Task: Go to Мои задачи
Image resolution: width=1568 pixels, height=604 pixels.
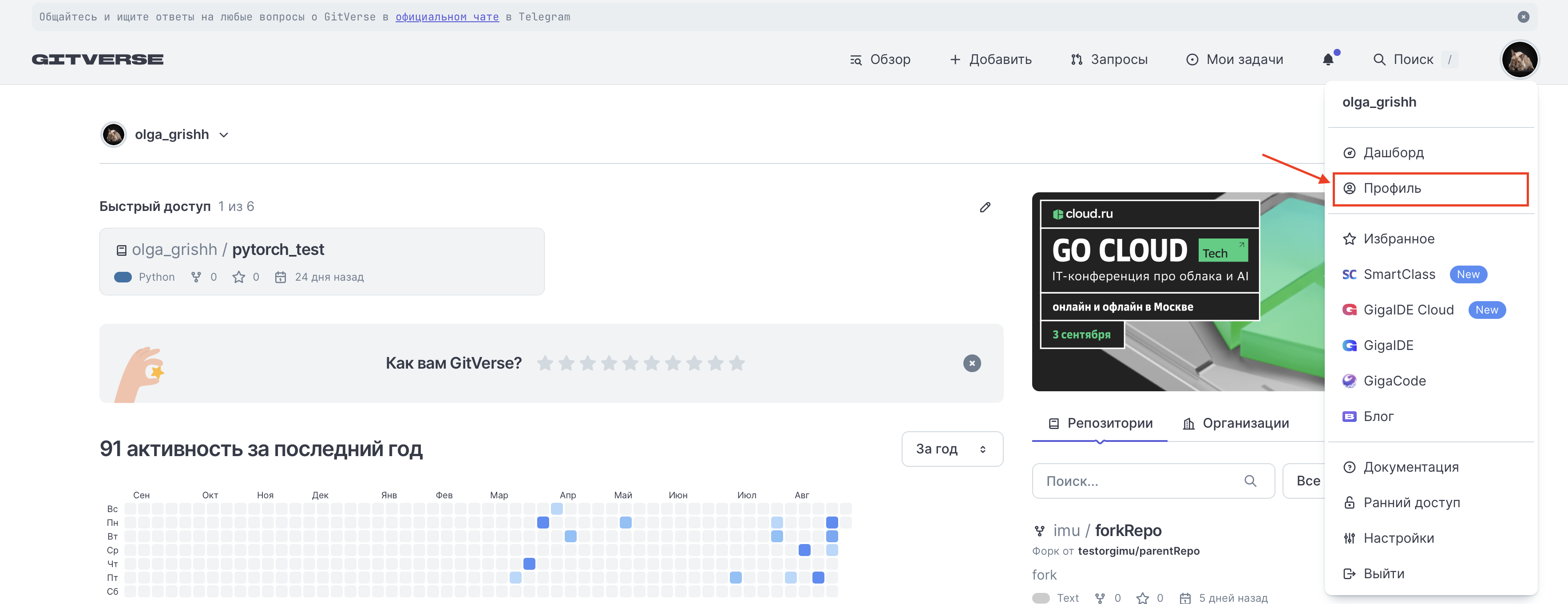Action: coord(1235,59)
